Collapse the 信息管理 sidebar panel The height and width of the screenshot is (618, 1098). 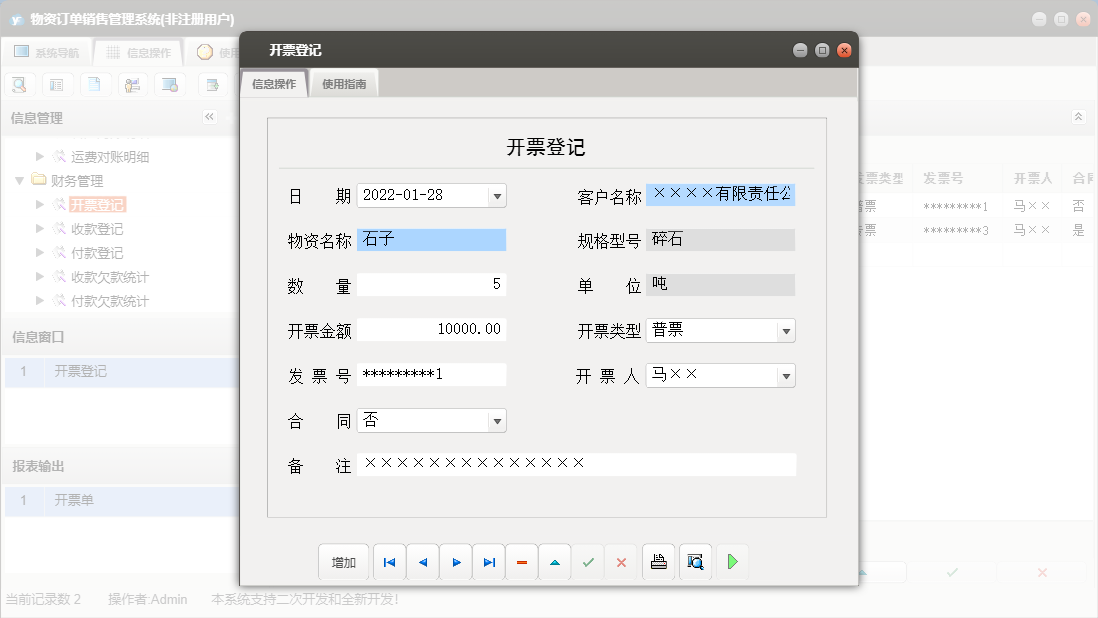click(210, 116)
